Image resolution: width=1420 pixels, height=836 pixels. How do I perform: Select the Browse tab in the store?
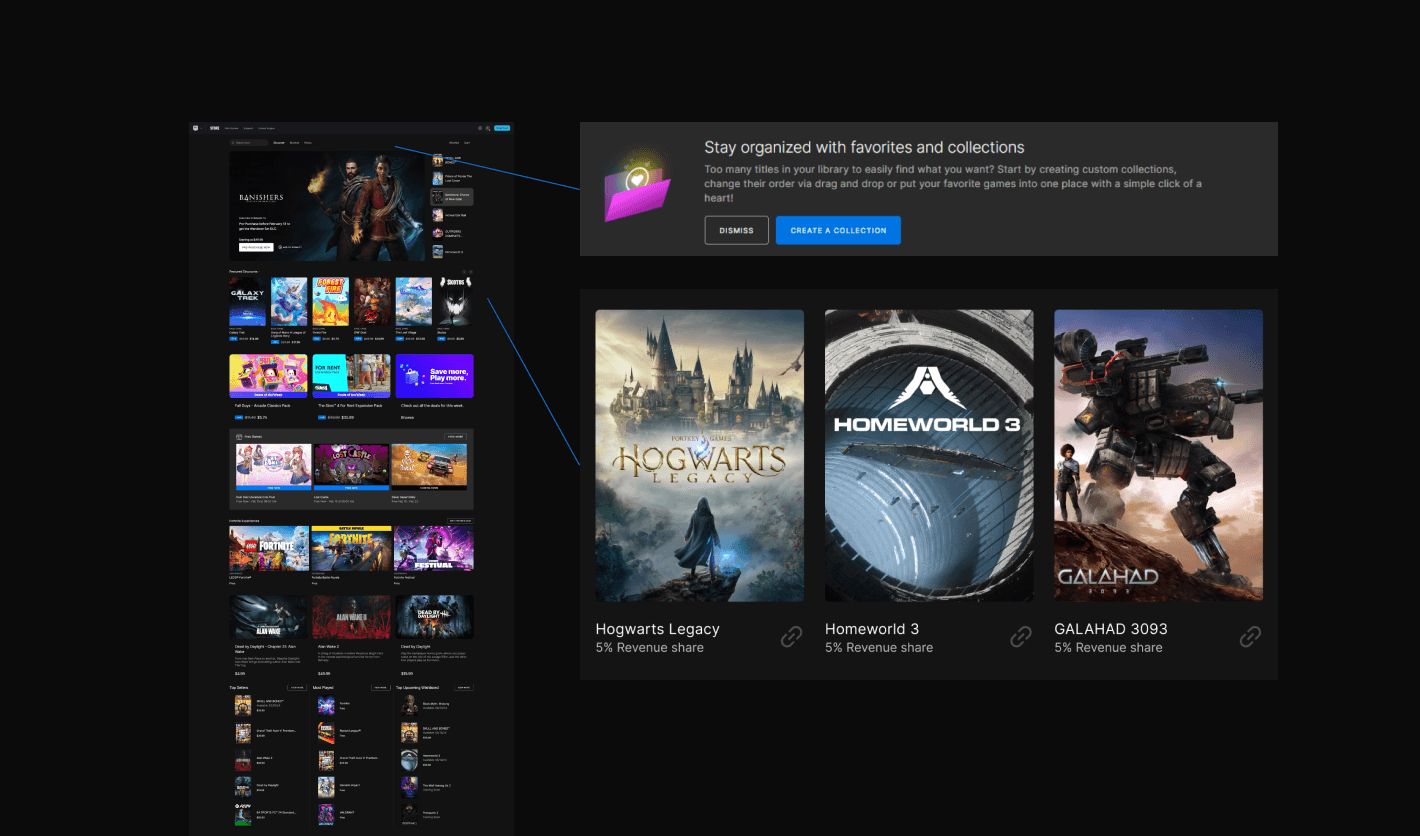click(x=294, y=143)
